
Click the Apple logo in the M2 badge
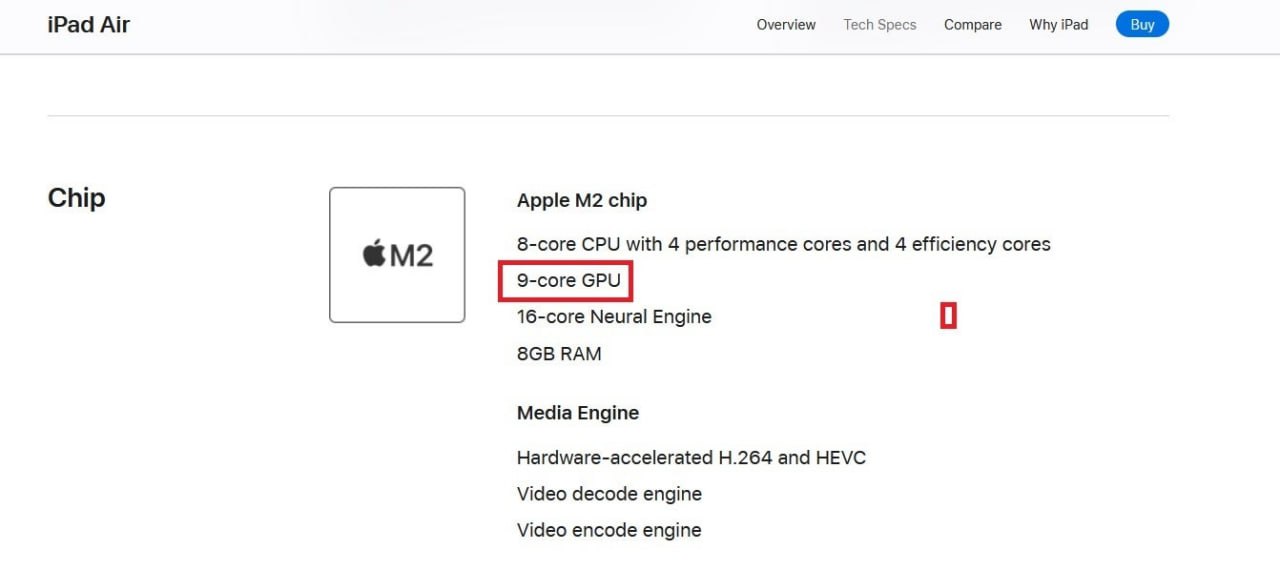tap(374, 255)
